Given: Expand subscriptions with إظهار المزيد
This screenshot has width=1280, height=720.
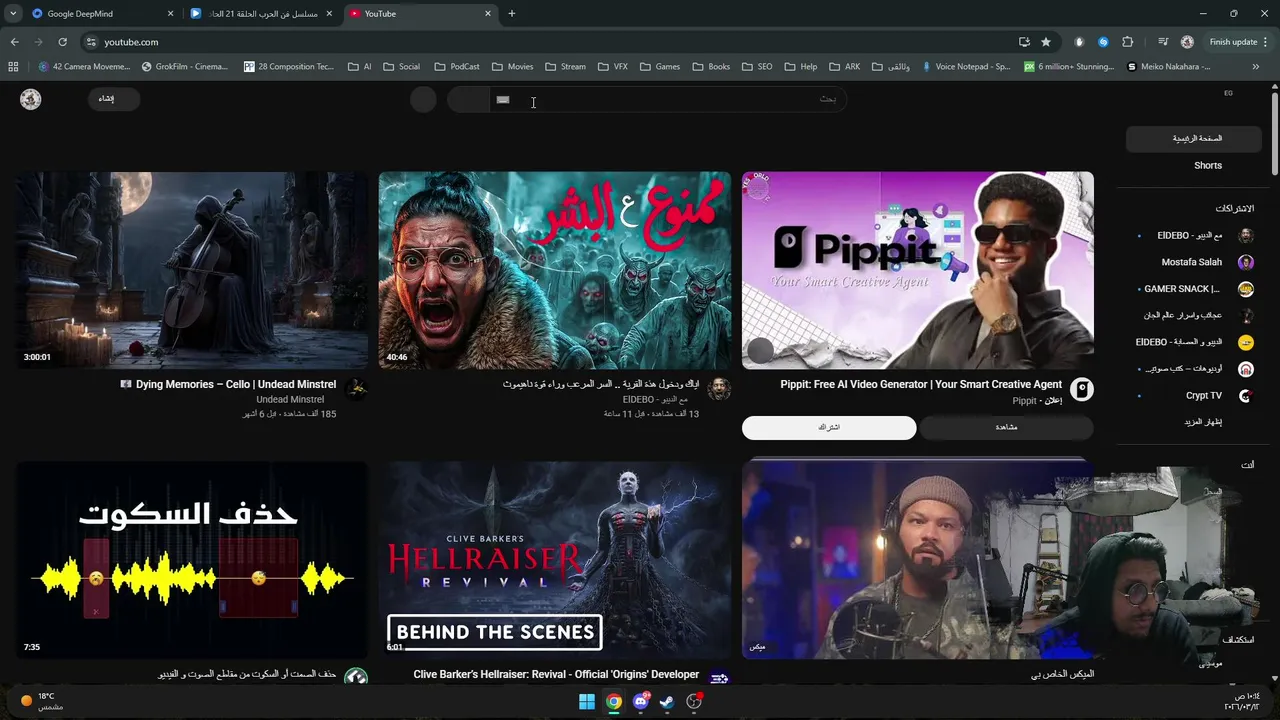Looking at the screenshot, I should click(x=1203, y=422).
